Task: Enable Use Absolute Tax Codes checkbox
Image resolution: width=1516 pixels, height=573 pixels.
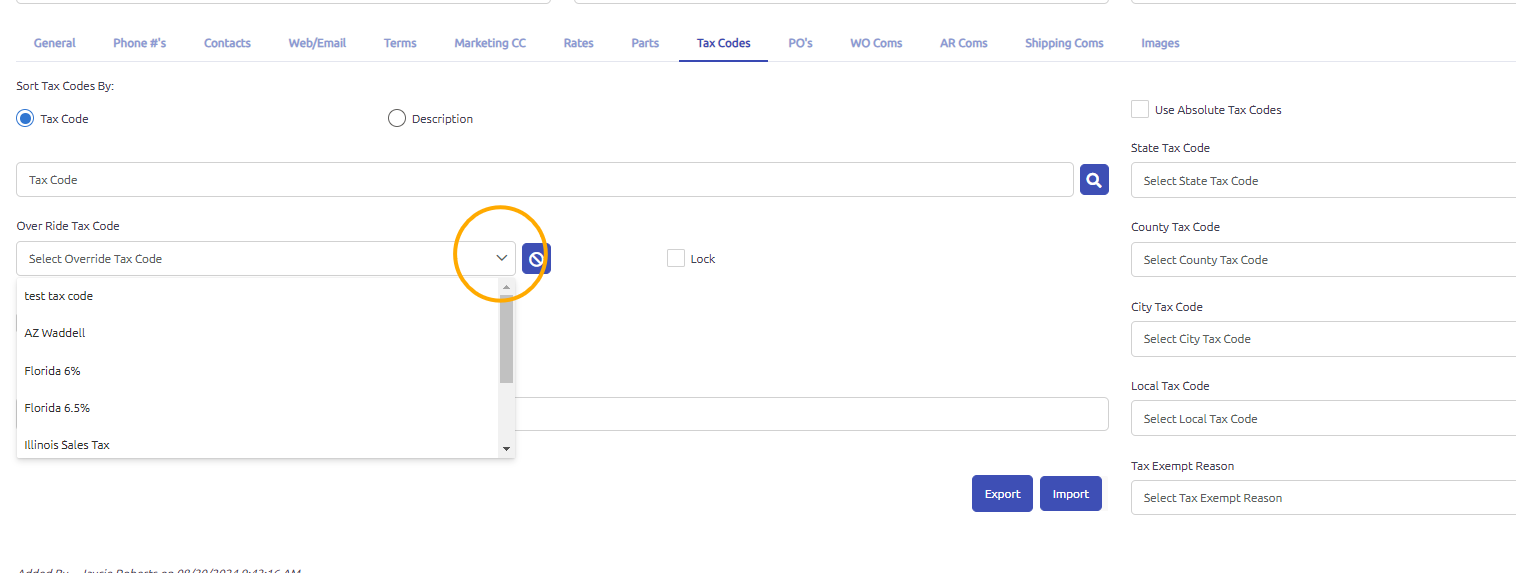Action: (x=1139, y=109)
